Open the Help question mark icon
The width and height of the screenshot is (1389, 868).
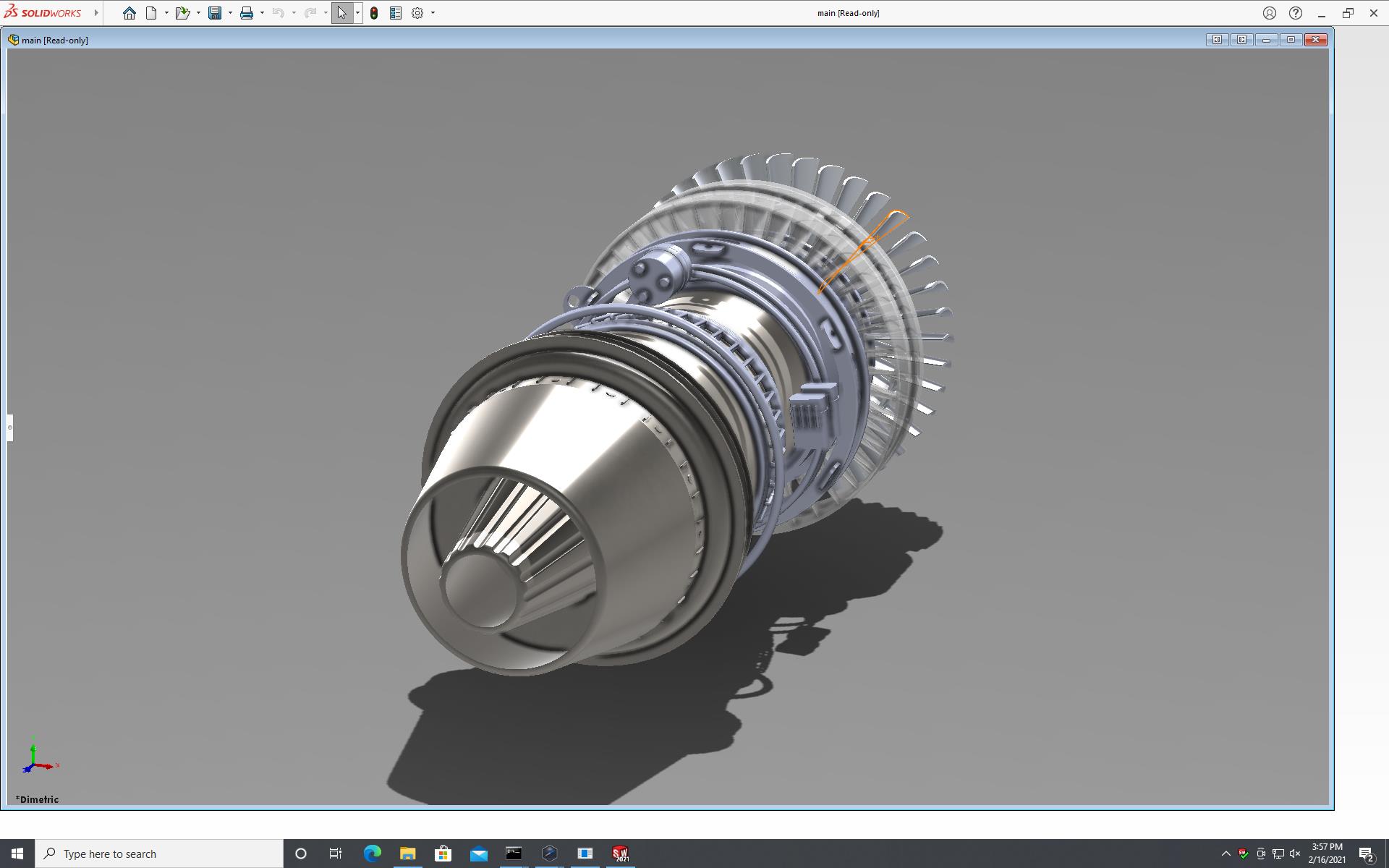point(1295,13)
